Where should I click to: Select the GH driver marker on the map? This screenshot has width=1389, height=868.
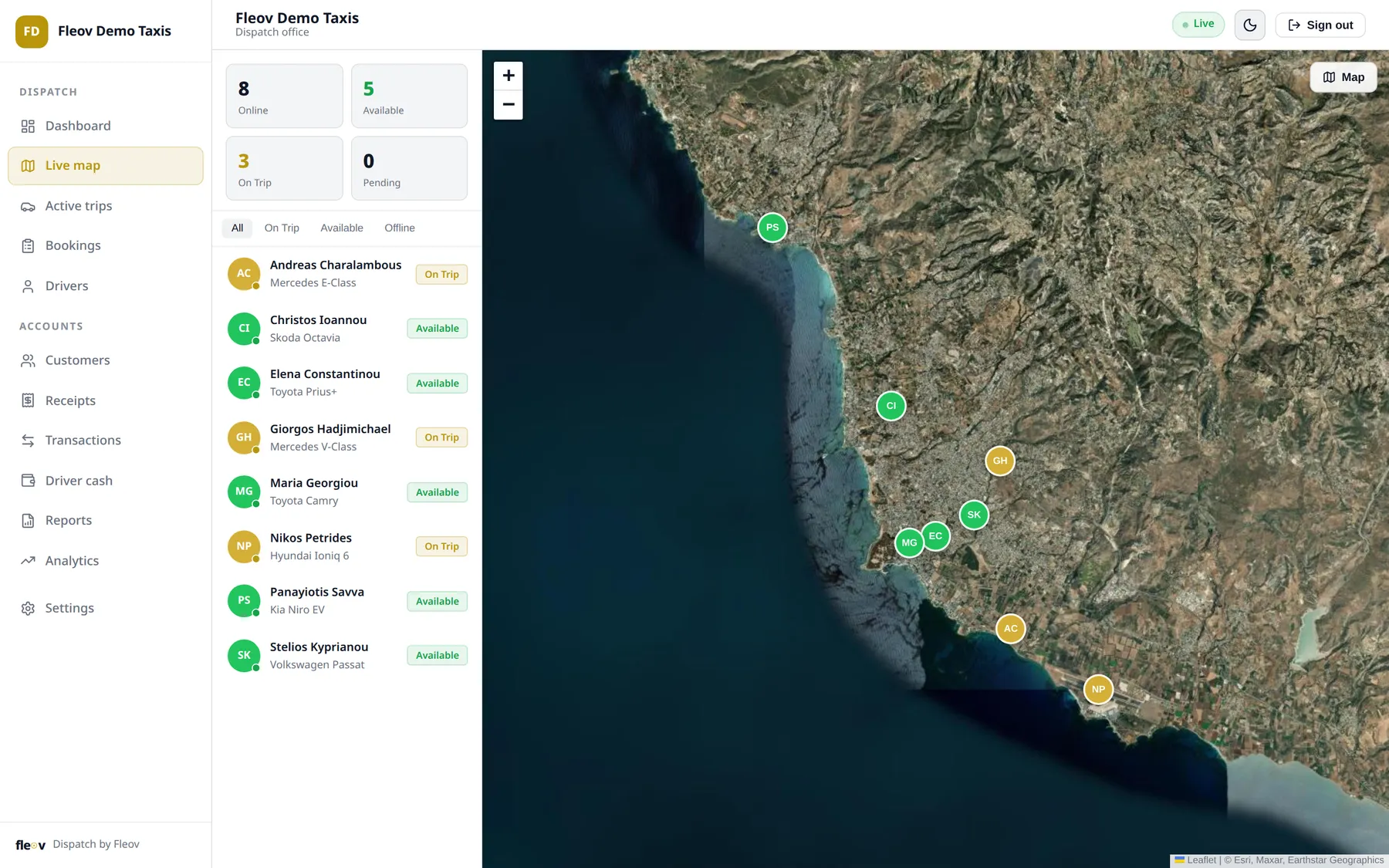1000,461
